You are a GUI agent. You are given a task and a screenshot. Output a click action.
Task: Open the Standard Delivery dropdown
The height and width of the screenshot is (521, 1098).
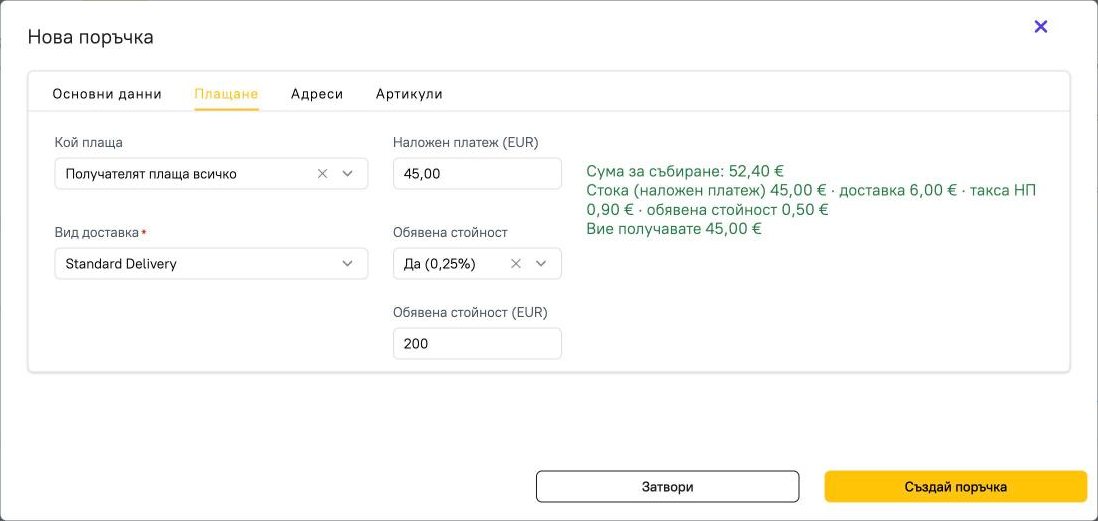click(211, 263)
